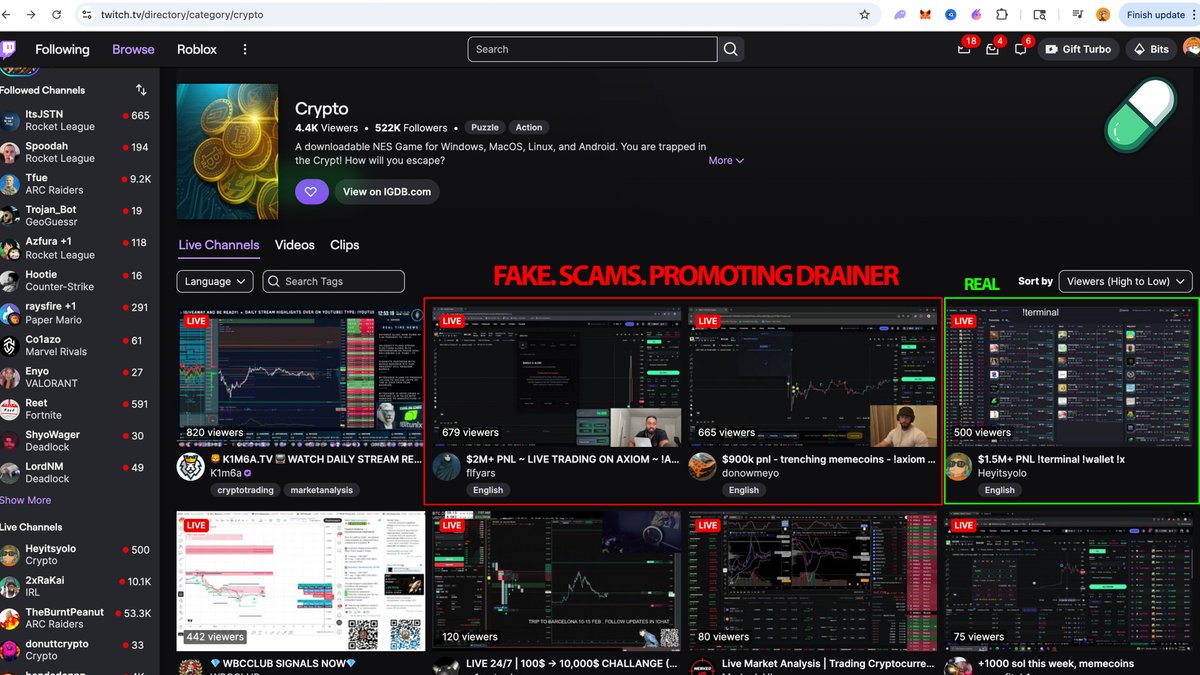Open the Twitch more options menu icon
1200x675 pixels.
245,49
